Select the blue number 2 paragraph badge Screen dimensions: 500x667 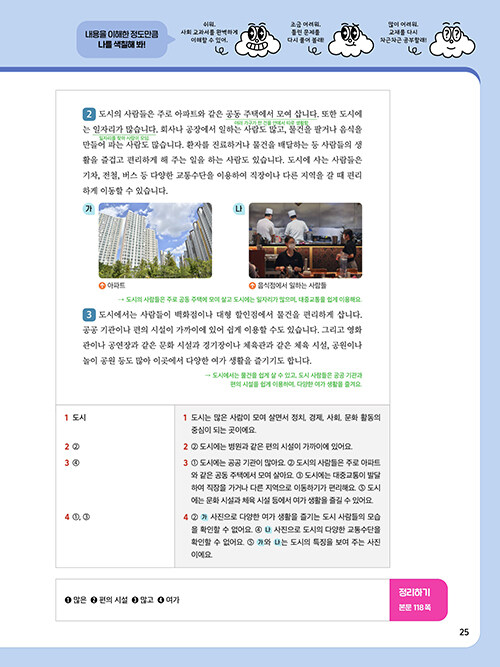(x=89, y=114)
